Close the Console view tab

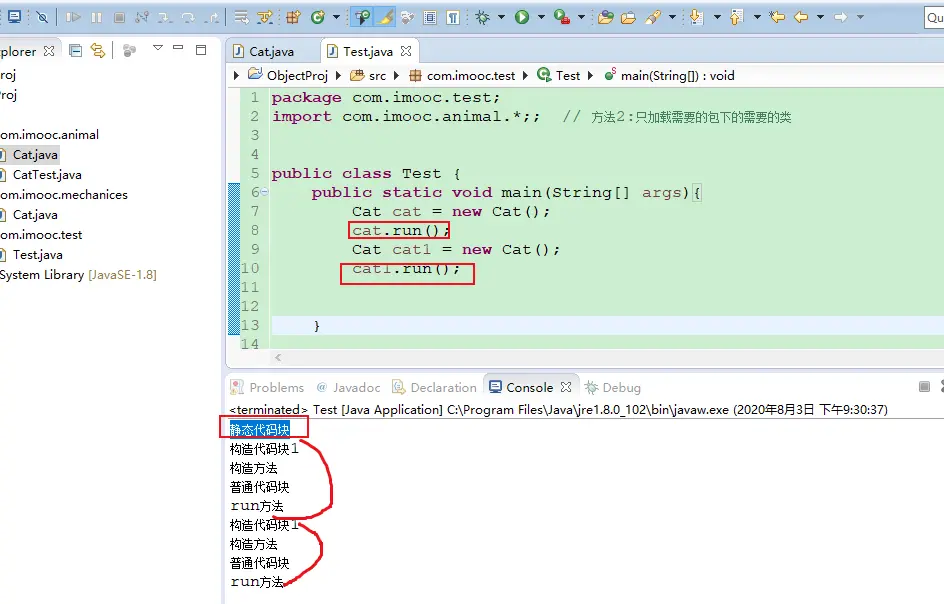pyautogui.click(x=566, y=387)
